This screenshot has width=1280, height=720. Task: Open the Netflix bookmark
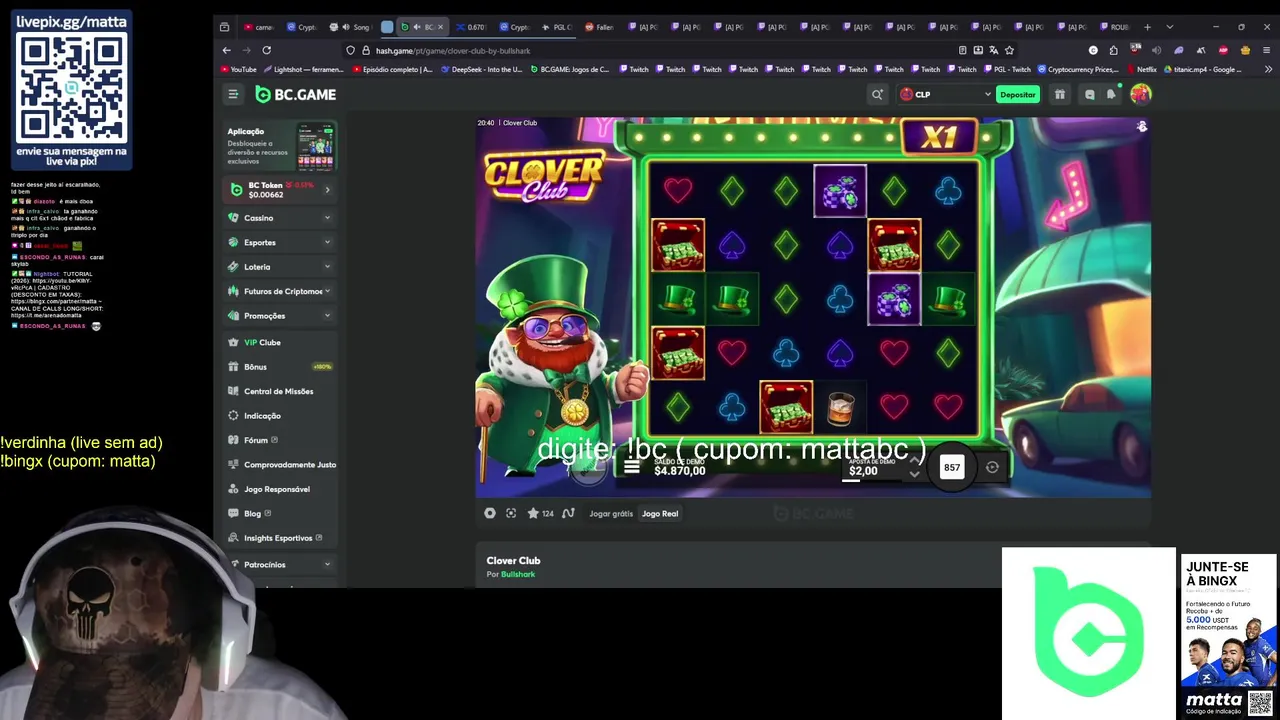point(1142,70)
